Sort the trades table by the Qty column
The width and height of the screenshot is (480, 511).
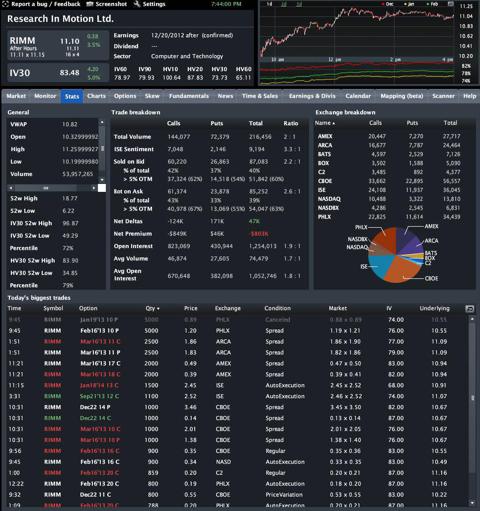(x=152, y=308)
